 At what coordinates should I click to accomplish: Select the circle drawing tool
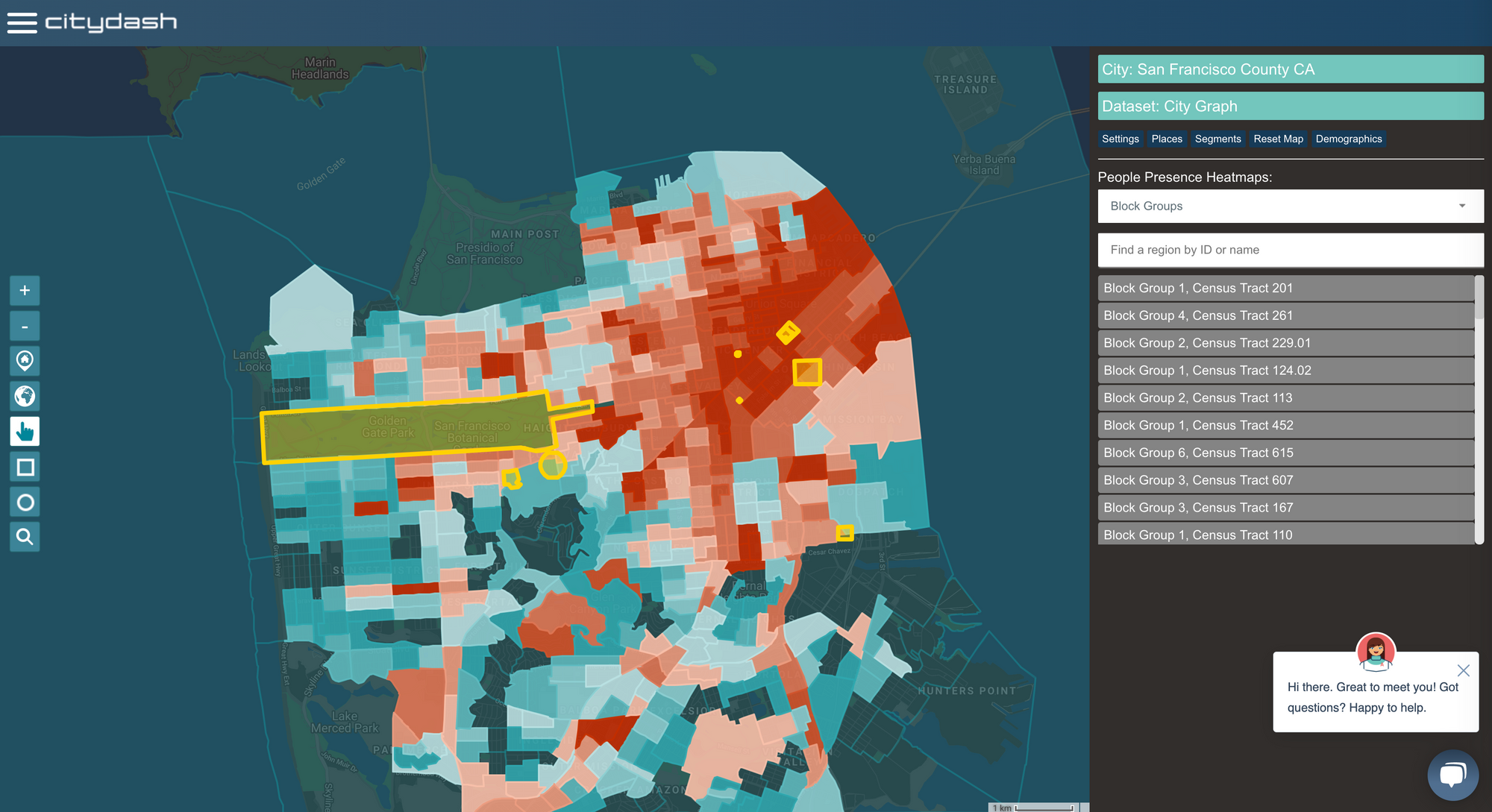point(25,503)
